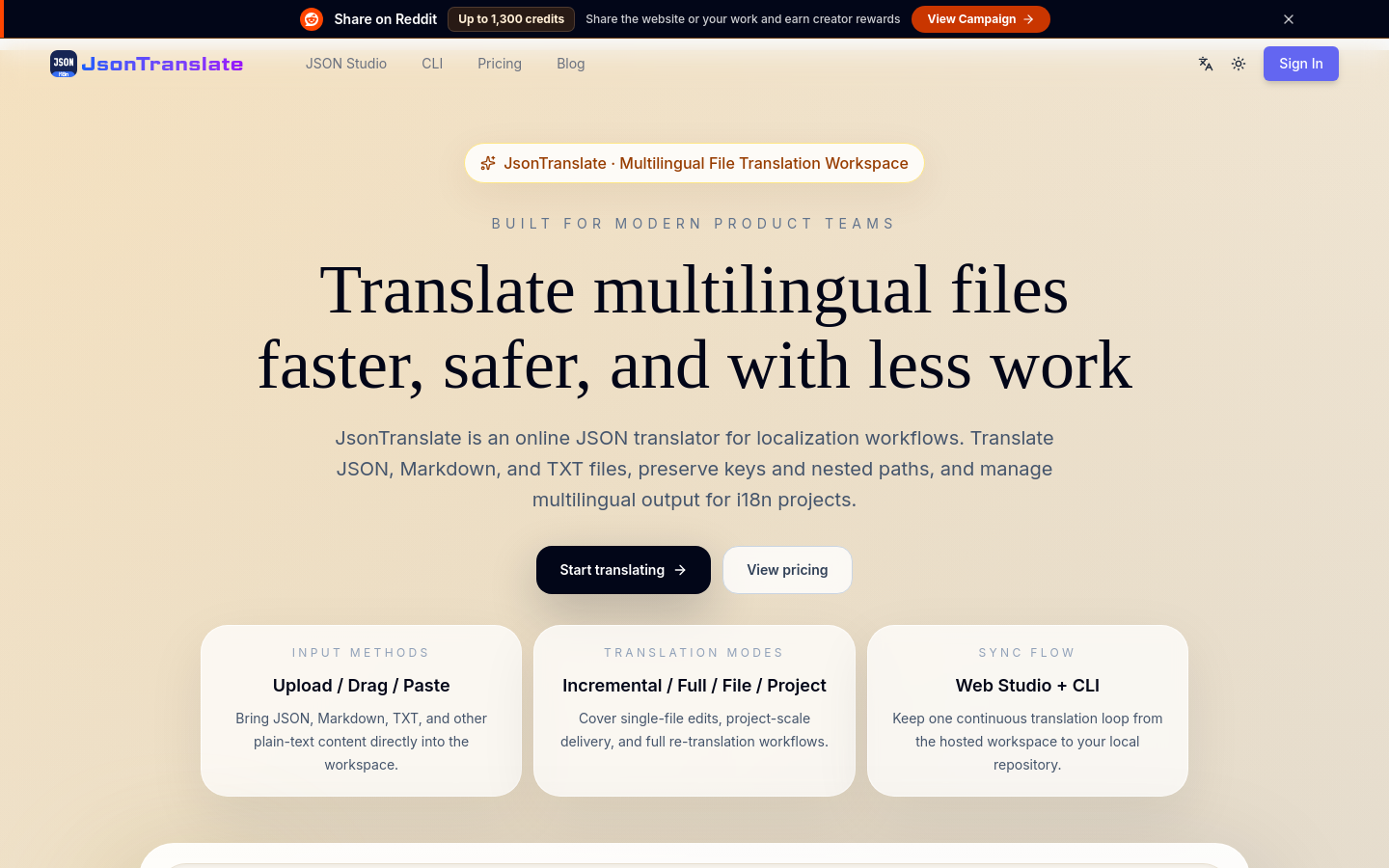
Task: Click the View pricing button
Action: [x=787, y=570]
